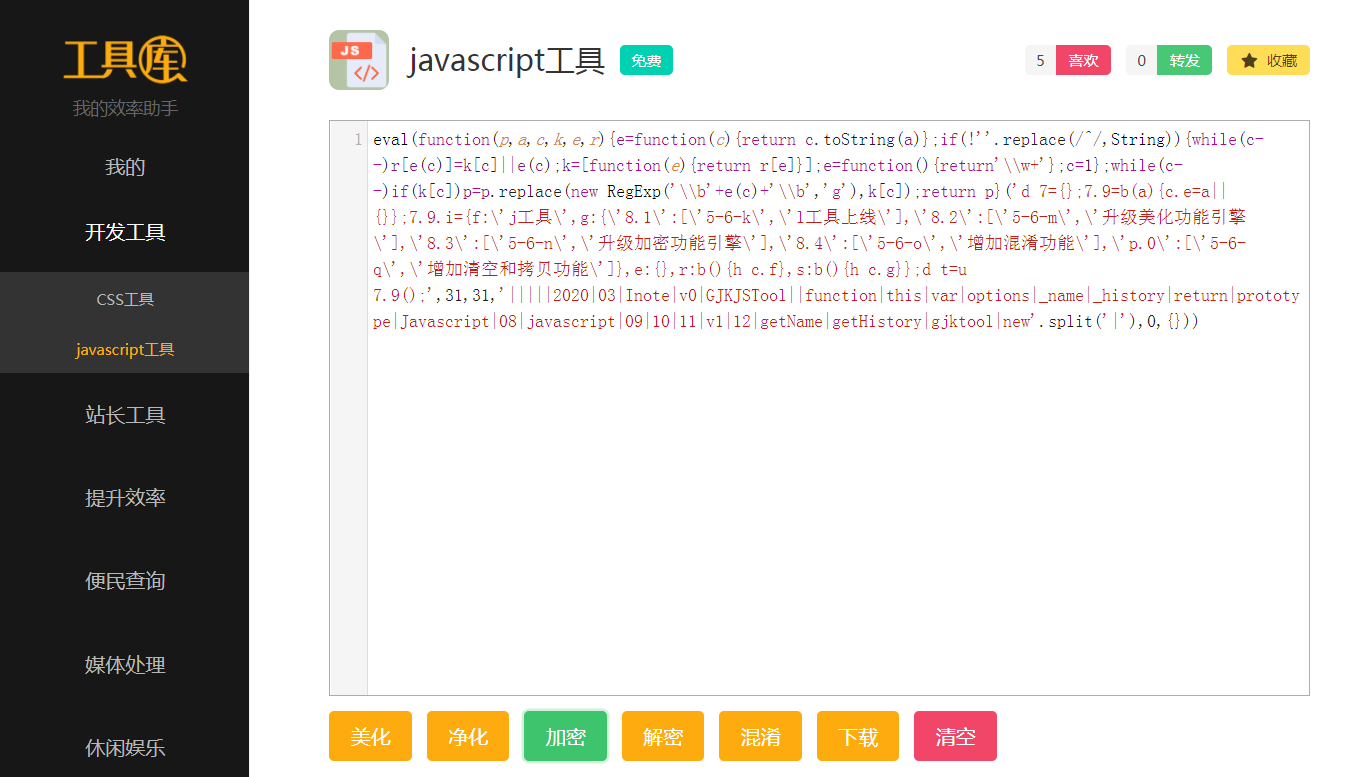Expand 站长工具 category
Image resolution: width=1359 pixels, height=777 pixels.
(x=125, y=415)
